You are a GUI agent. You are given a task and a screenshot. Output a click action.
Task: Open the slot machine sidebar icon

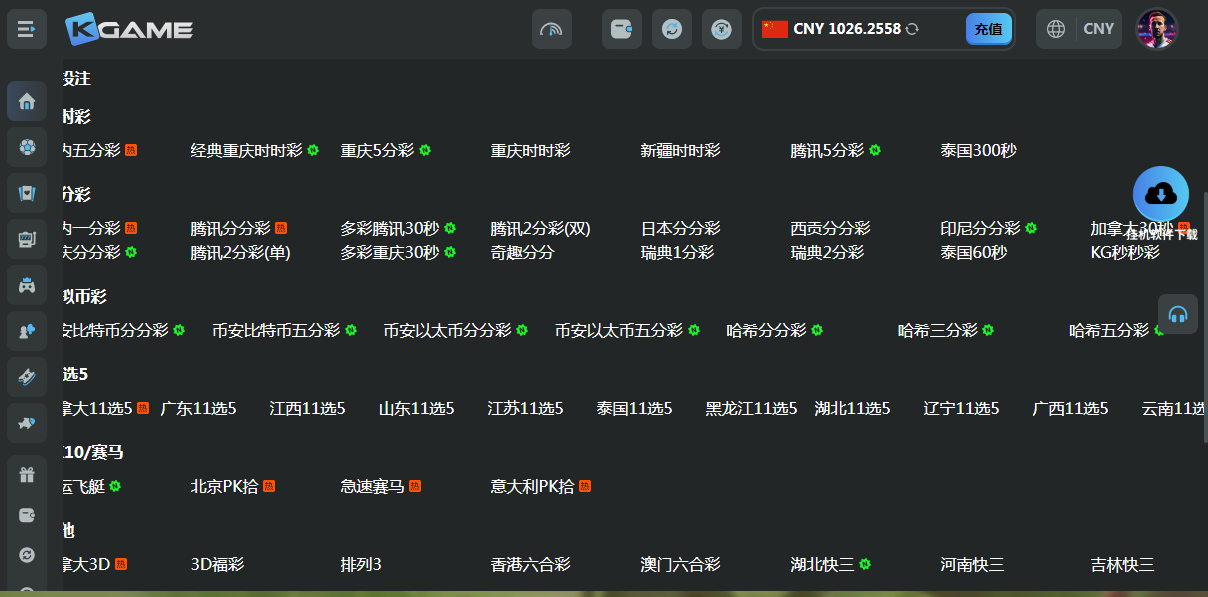pos(27,239)
